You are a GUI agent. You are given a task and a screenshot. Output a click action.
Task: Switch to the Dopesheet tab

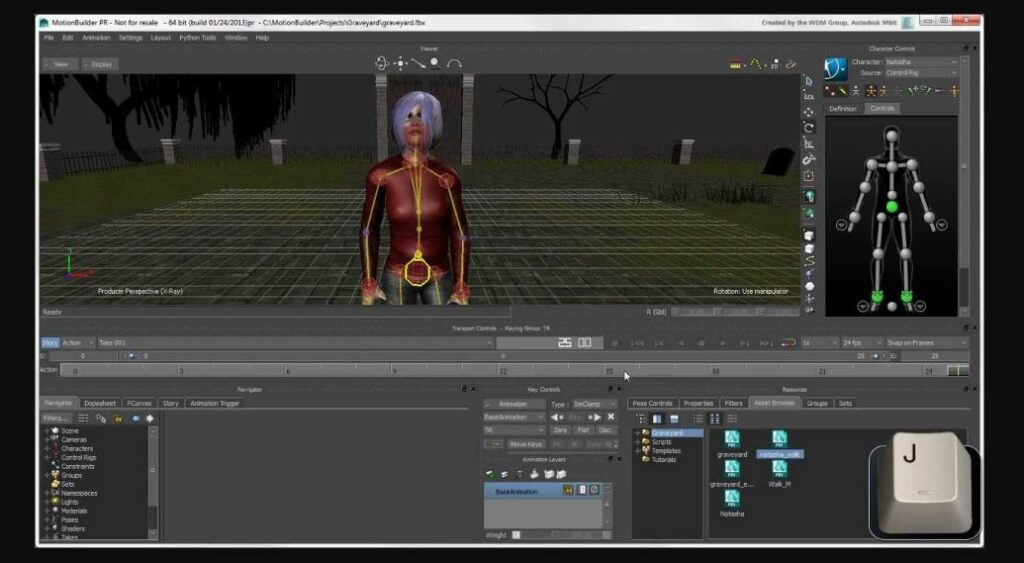coord(100,404)
